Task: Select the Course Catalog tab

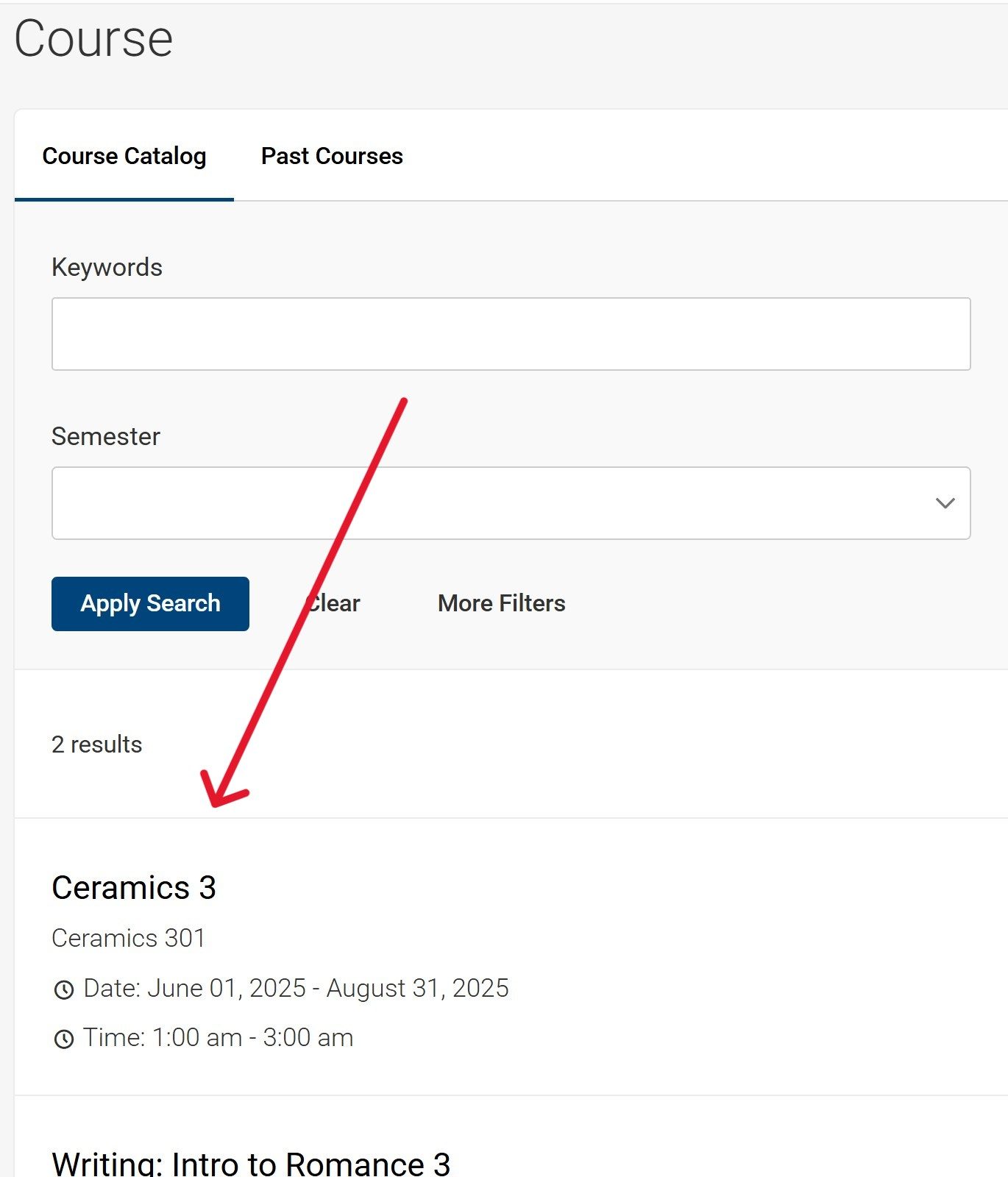Action: (x=124, y=156)
